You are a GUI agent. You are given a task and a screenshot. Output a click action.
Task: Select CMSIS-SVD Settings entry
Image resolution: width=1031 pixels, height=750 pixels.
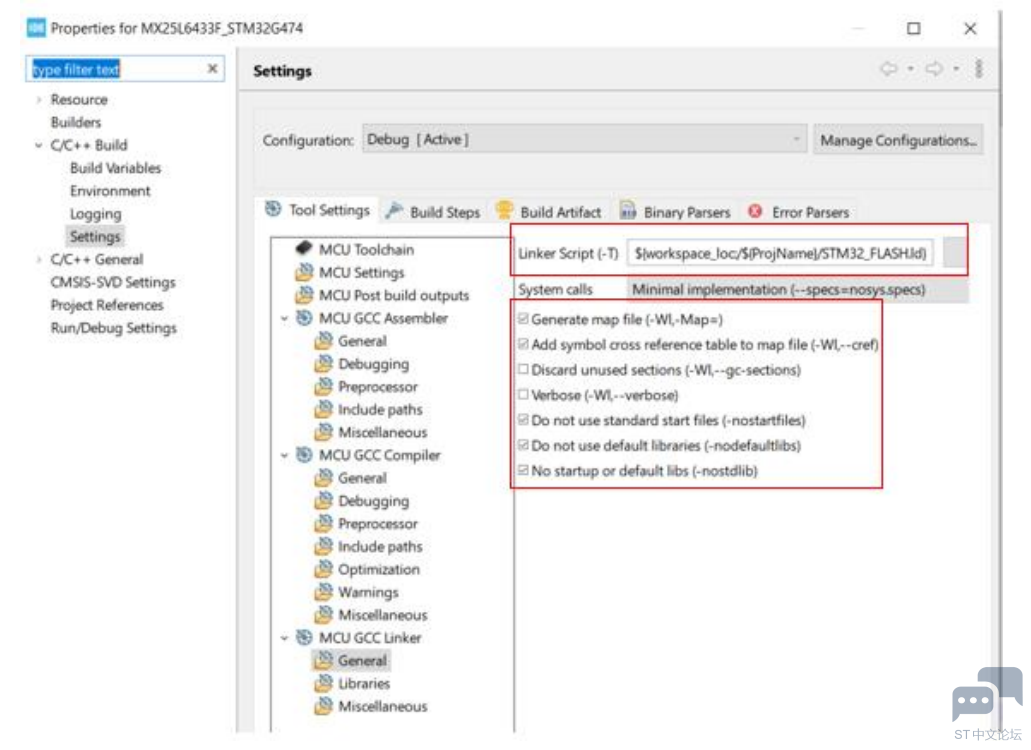[112, 283]
